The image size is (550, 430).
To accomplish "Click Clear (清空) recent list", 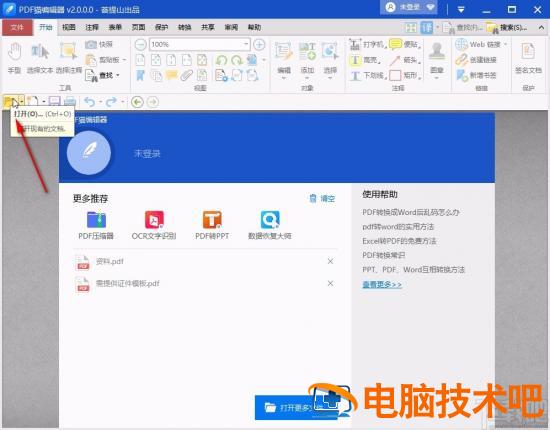I will 323,199.
